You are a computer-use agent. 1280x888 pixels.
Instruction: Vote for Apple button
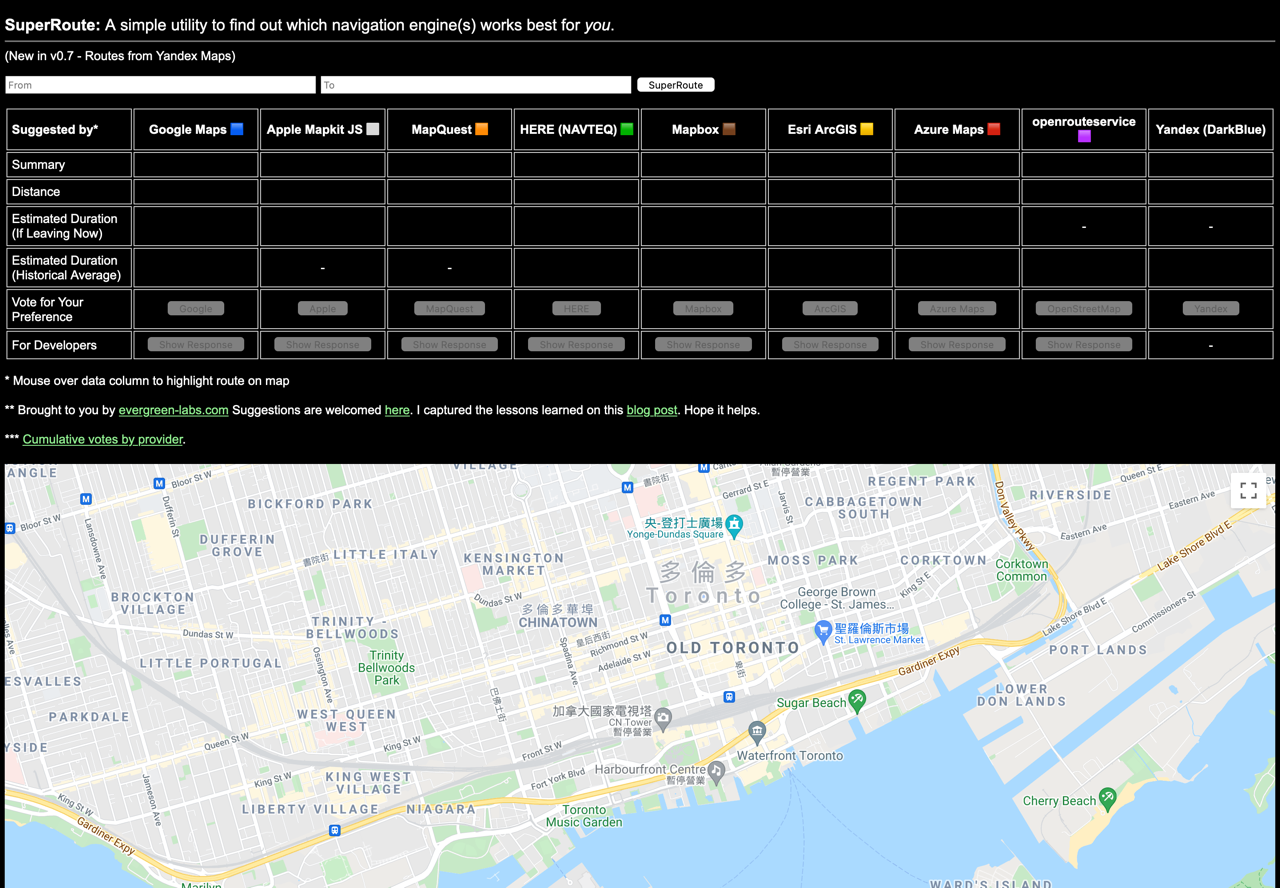click(323, 309)
